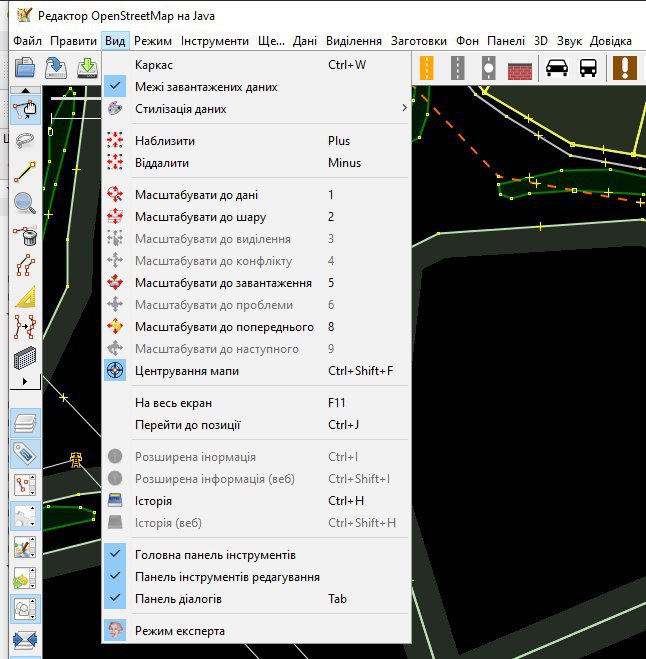Open the Інструменти menu
646x659 pixels.
215,41
